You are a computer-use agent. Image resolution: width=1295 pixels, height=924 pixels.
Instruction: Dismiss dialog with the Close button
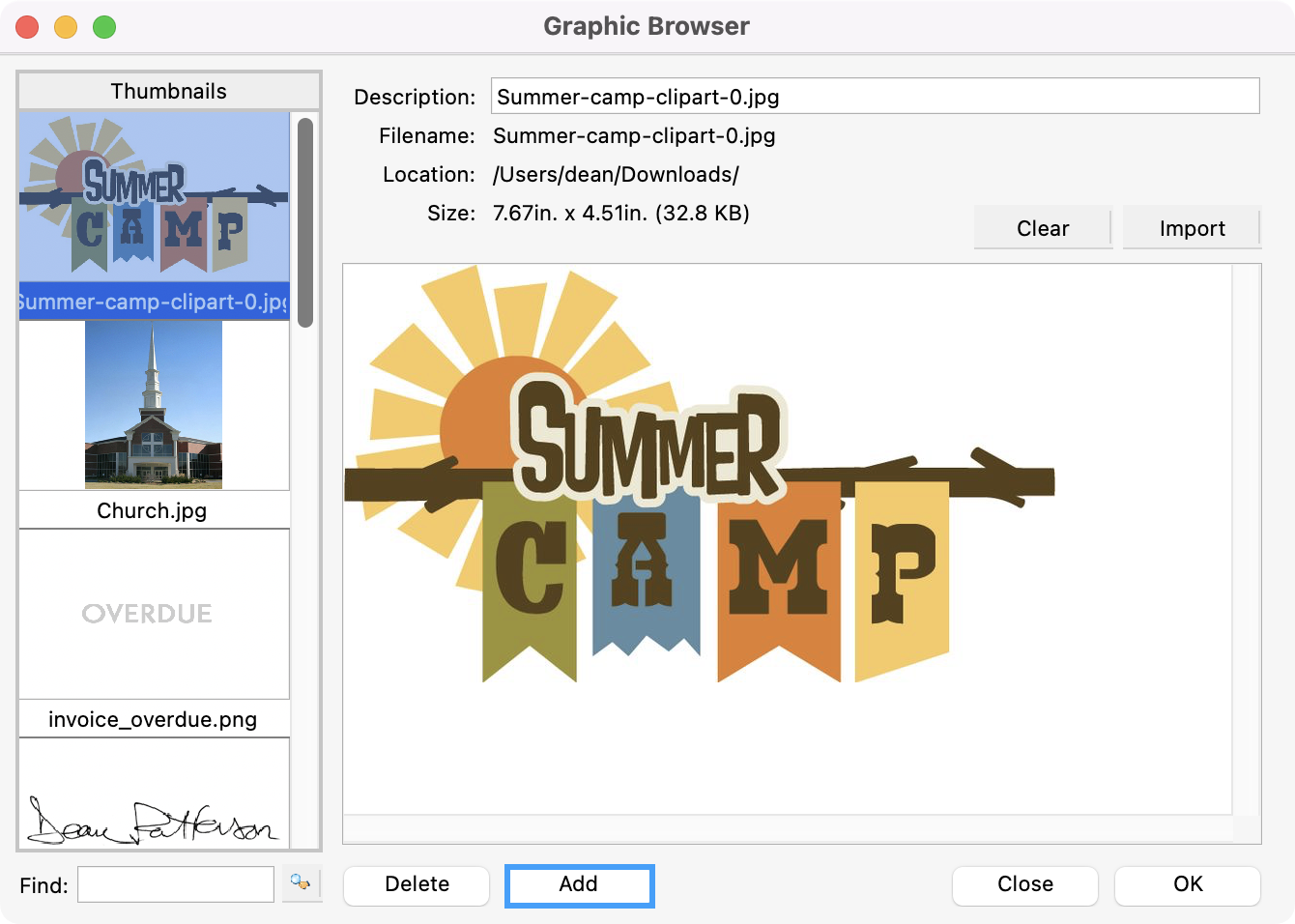point(1024,884)
